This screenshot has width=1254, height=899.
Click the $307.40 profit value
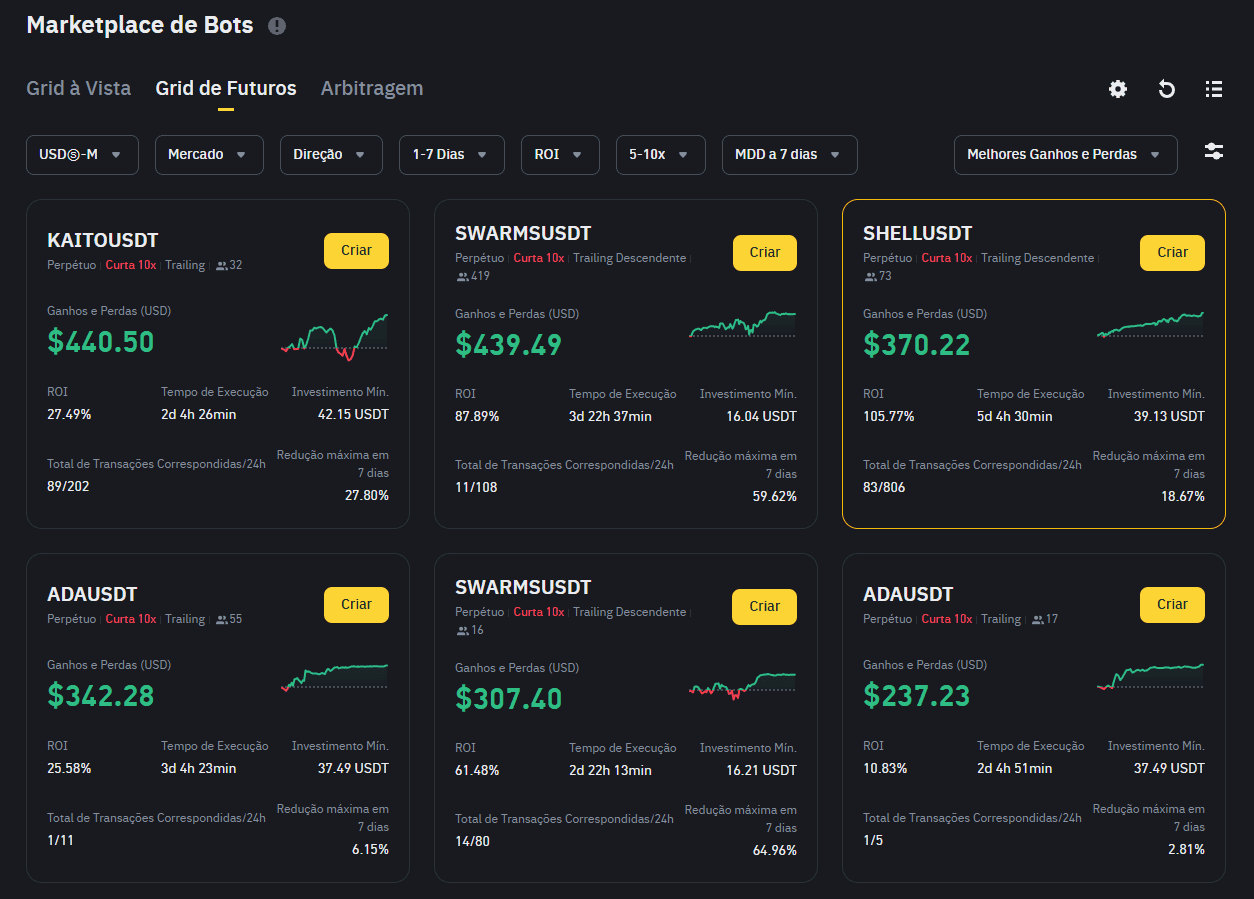pos(509,698)
